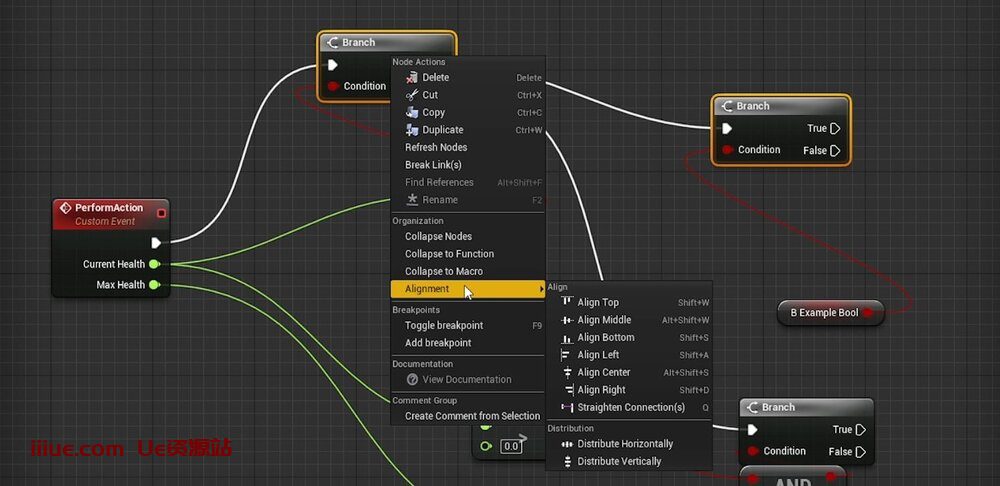This screenshot has height=486, width=1000.
Task: Click the Shift+W shortcut text
Action: point(694,303)
